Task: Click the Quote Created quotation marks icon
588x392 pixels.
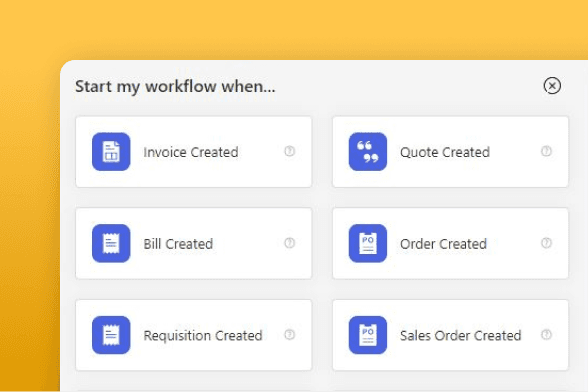Action: tap(368, 152)
